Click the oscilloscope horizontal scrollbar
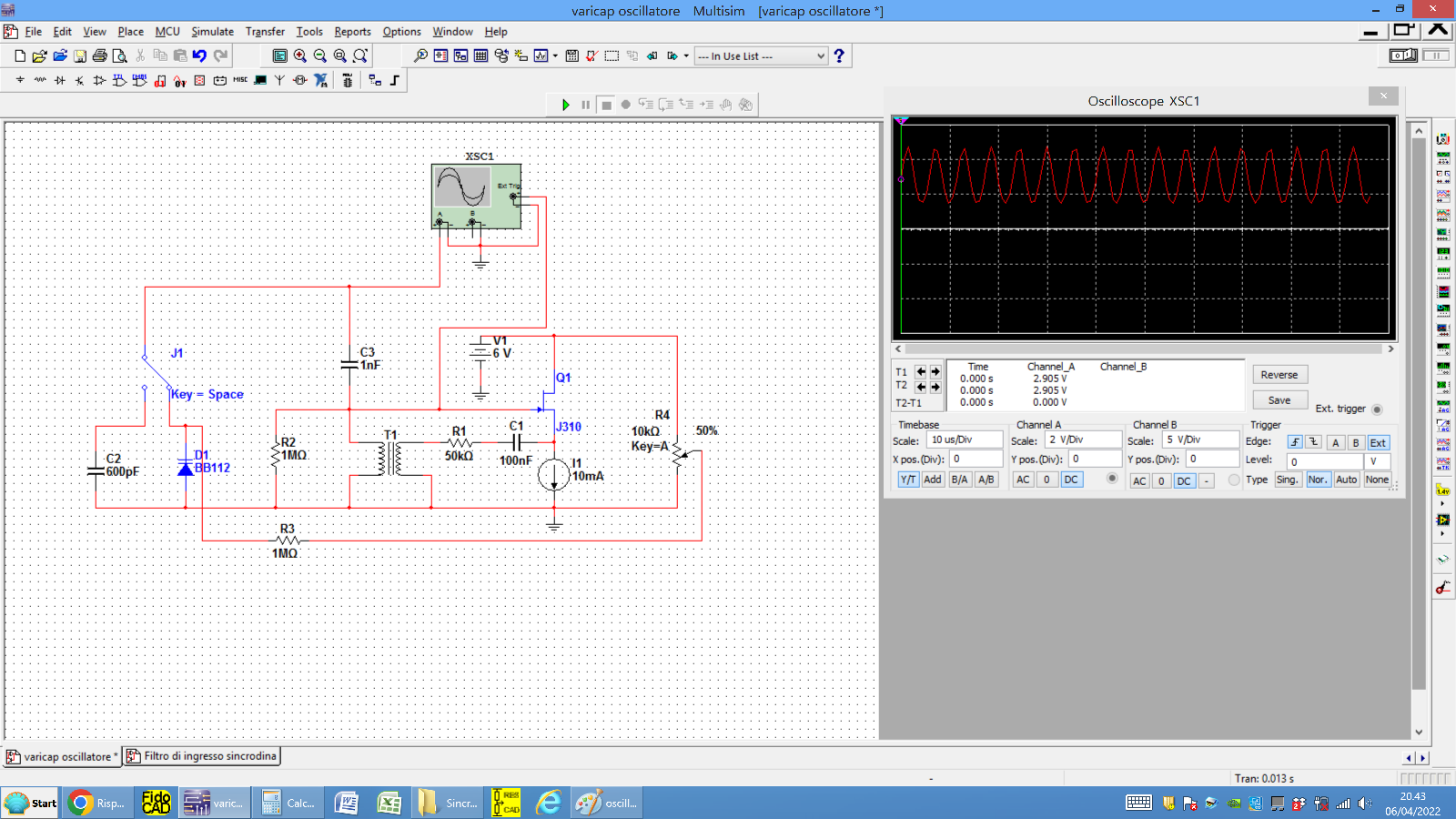Screen dimensions: 1456x819 (1143, 349)
